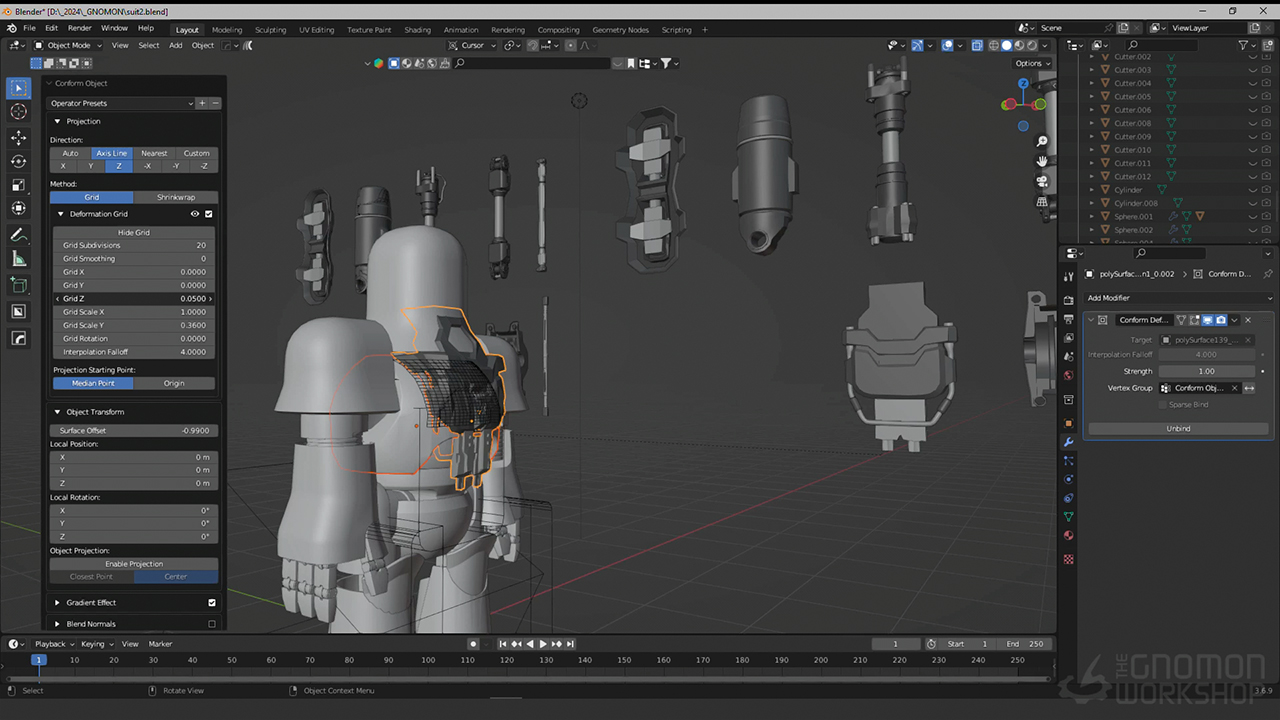Click the camera view icon in viewport
This screenshot has height=720, width=1280.
(1042, 181)
